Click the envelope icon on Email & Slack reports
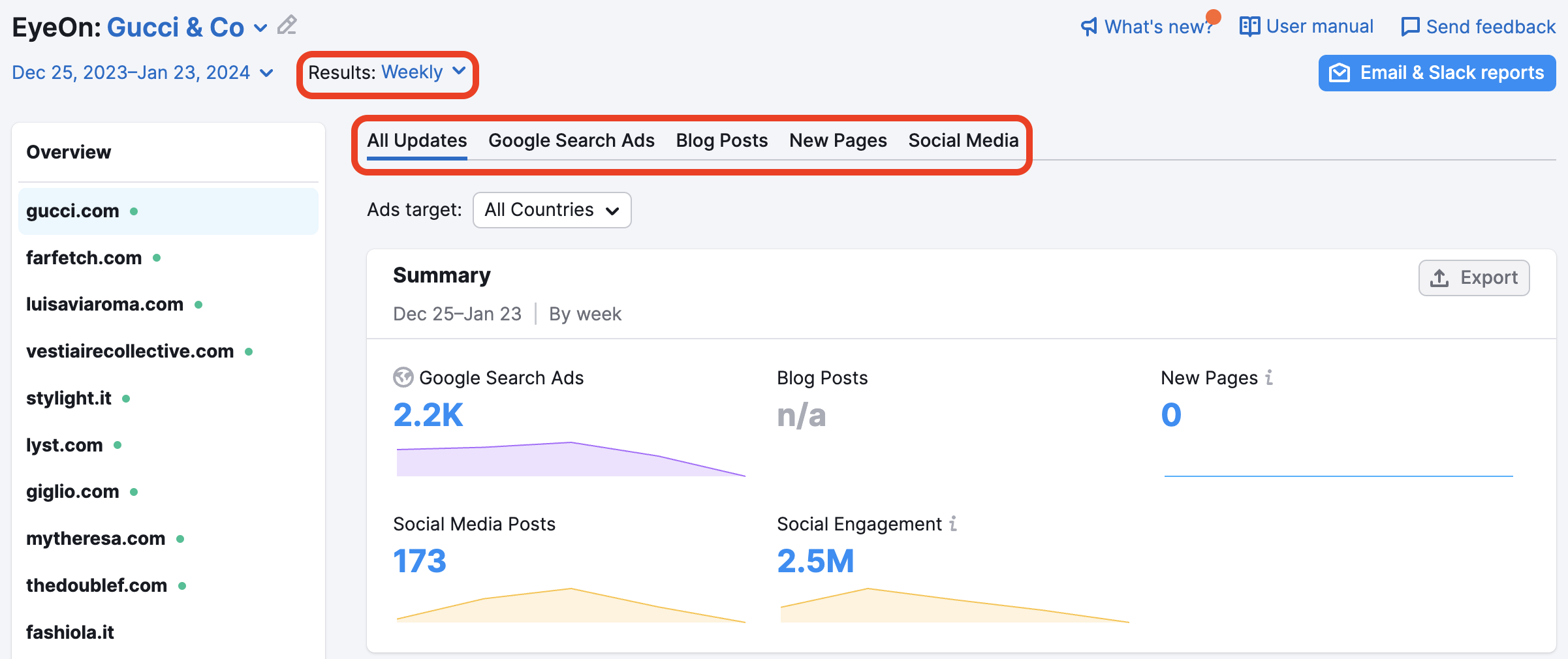1568x659 pixels. tap(1339, 72)
